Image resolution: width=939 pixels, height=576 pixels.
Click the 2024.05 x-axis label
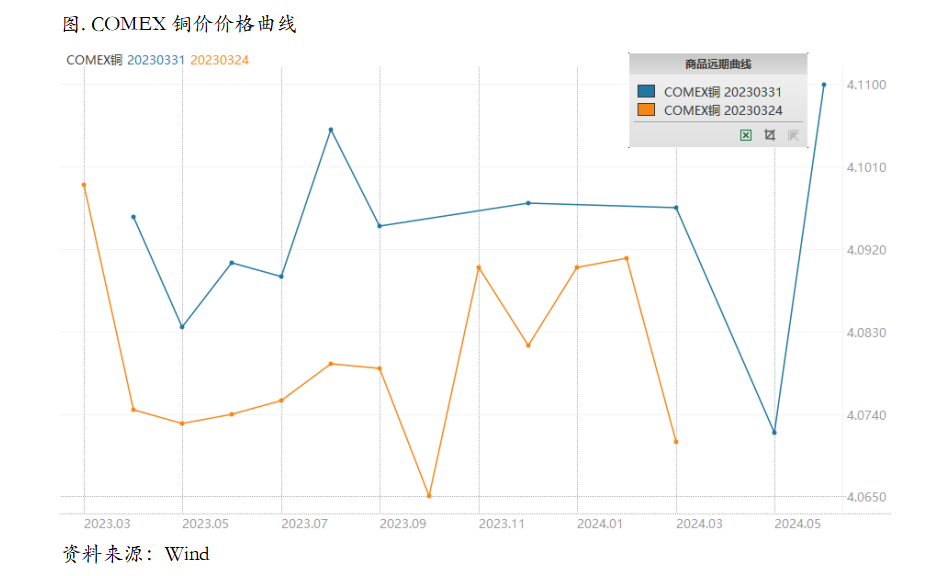tap(797, 524)
